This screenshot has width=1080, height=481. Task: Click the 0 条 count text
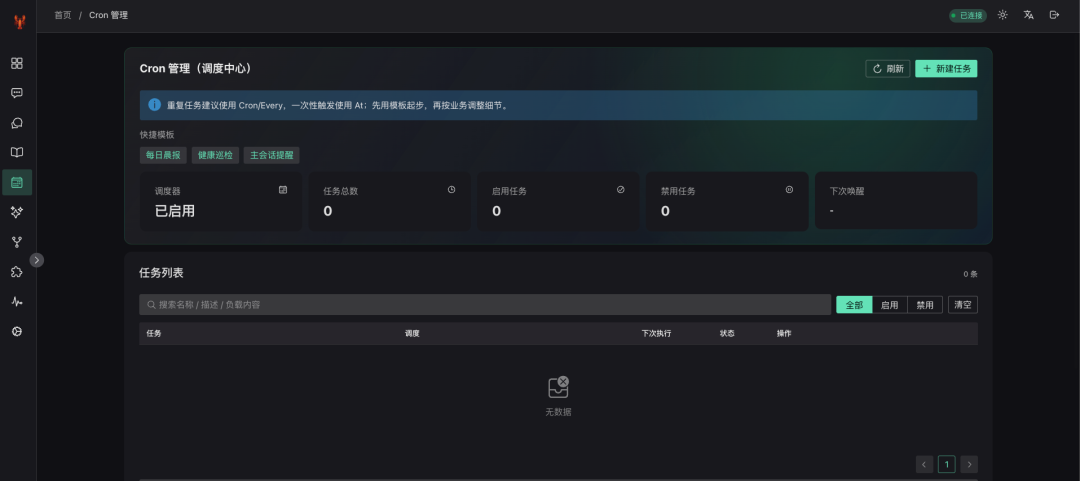click(970, 274)
